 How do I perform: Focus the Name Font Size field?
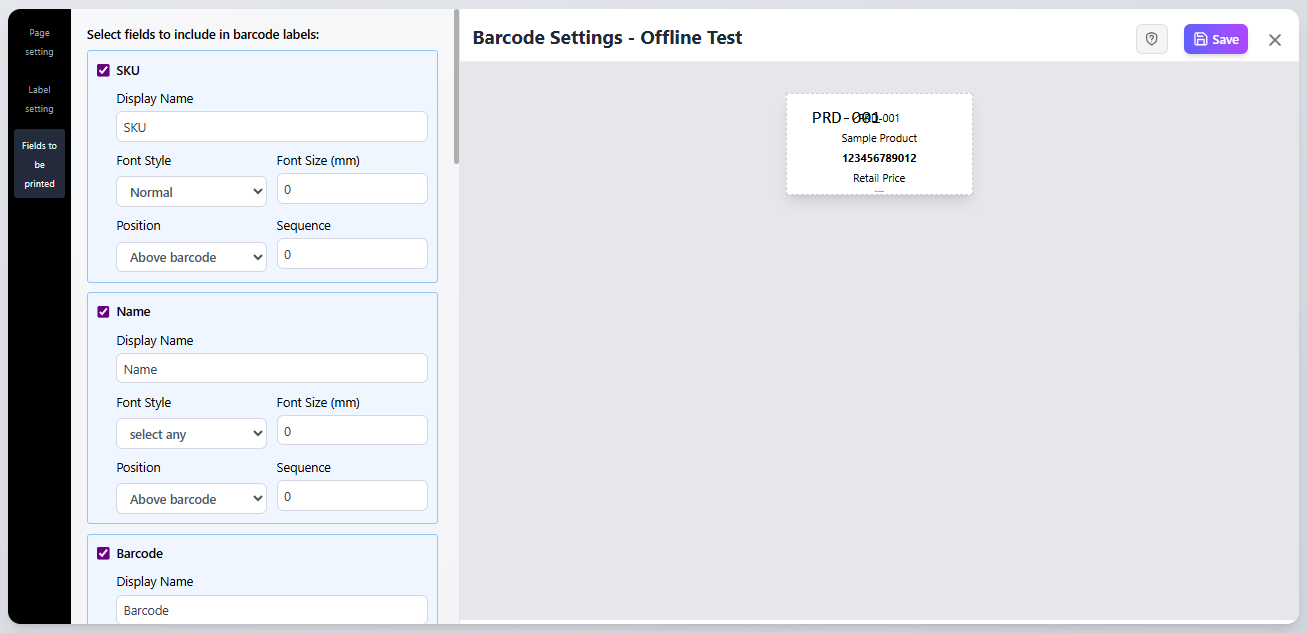click(x=352, y=431)
